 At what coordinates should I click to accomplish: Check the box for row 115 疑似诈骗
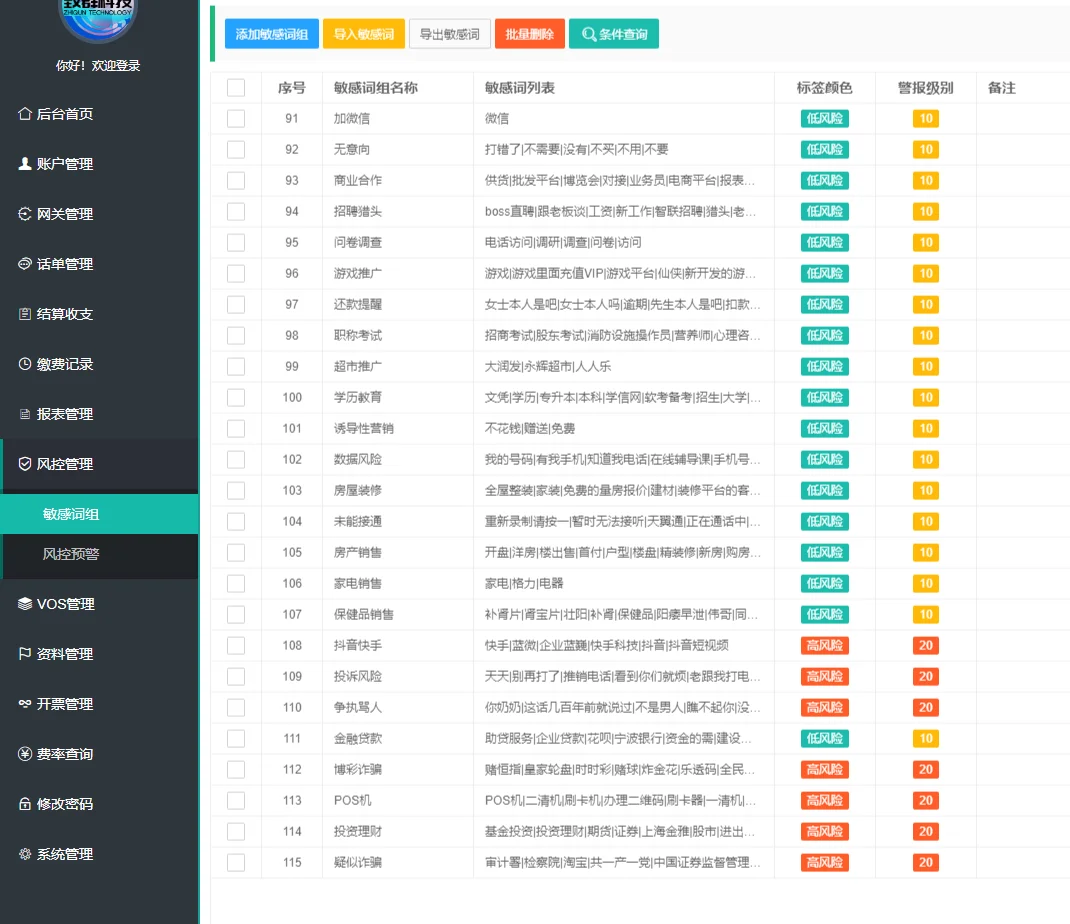pos(236,862)
